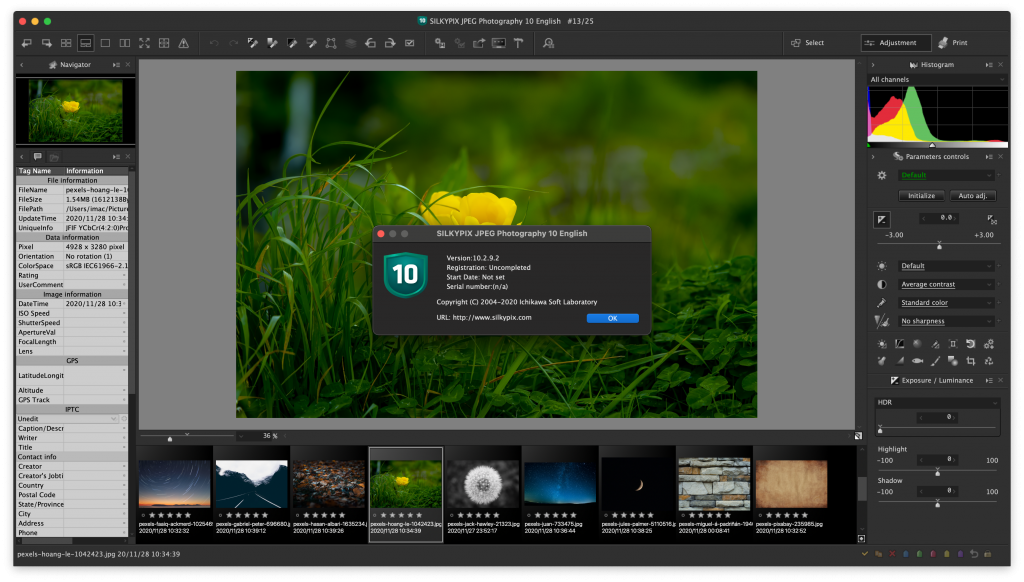The height and width of the screenshot is (582, 1024).
Task: Switch to the Adjustment section
Action: pos(895,43)
